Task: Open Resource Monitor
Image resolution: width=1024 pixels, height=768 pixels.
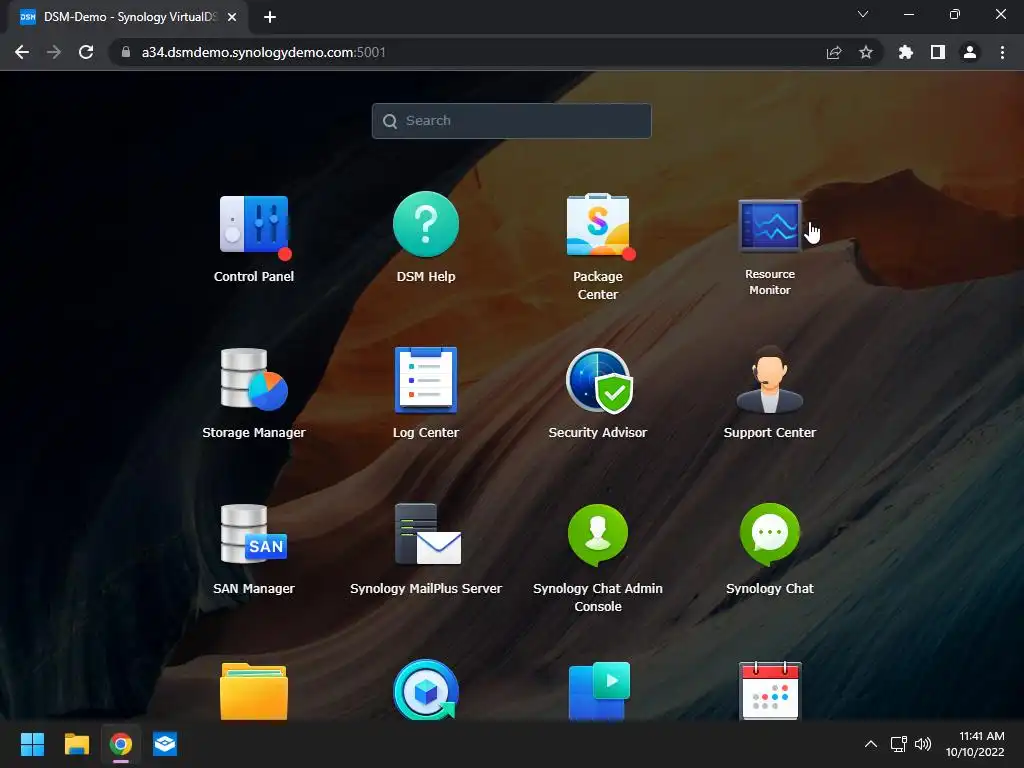Action: click(770, 226)
